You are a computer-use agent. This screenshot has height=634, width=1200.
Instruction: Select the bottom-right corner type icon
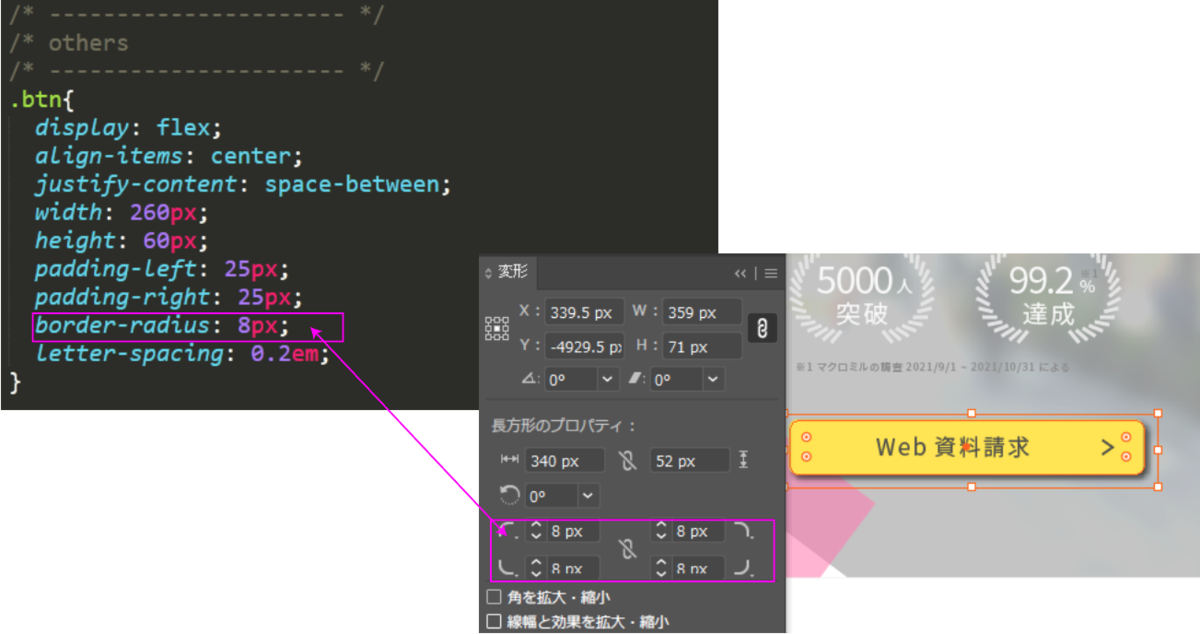click(744, 568)
